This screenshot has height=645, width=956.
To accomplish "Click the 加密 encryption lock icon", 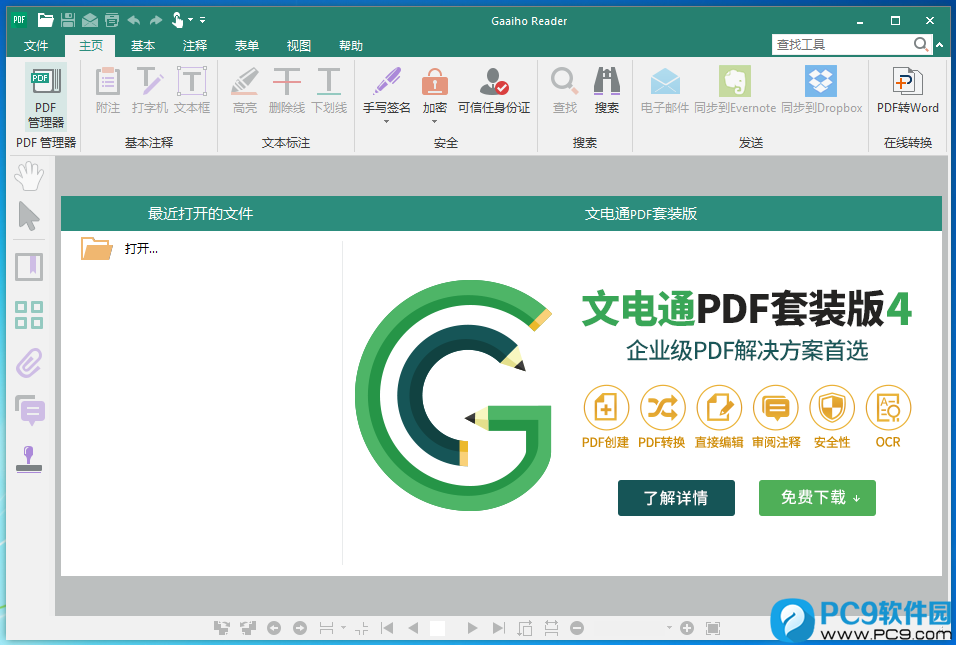I will tap(435, 82).
